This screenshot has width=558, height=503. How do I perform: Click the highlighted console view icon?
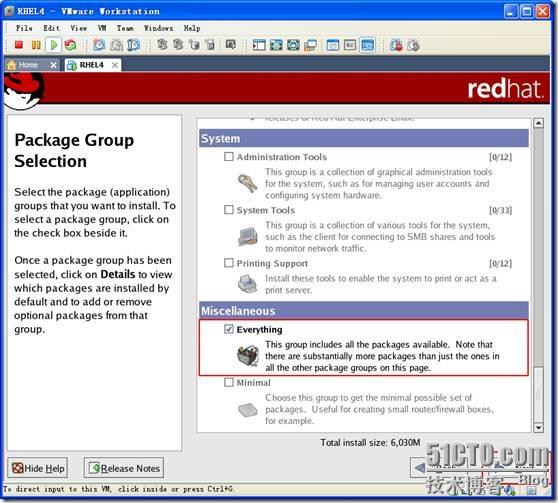(367, 45)
